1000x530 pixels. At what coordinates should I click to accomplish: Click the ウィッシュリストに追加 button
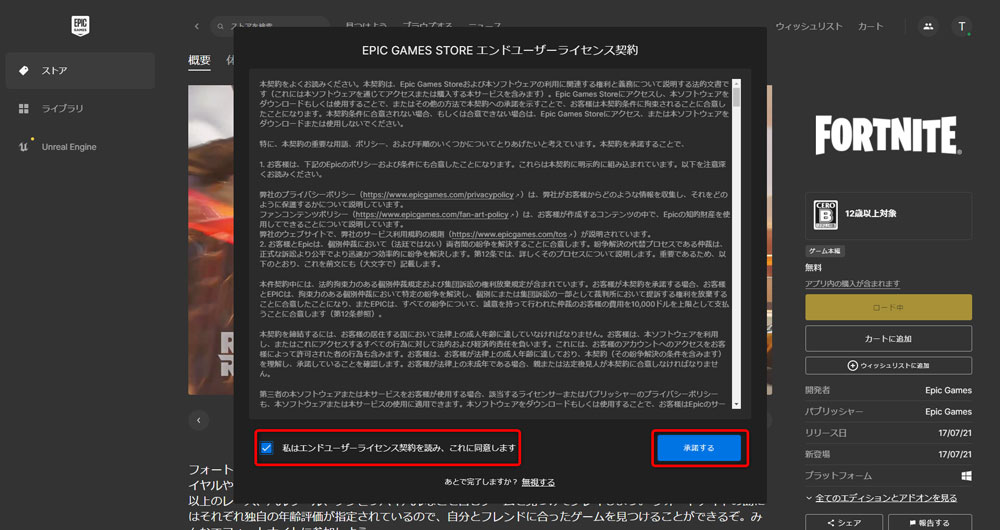click(x=888, y=365)
